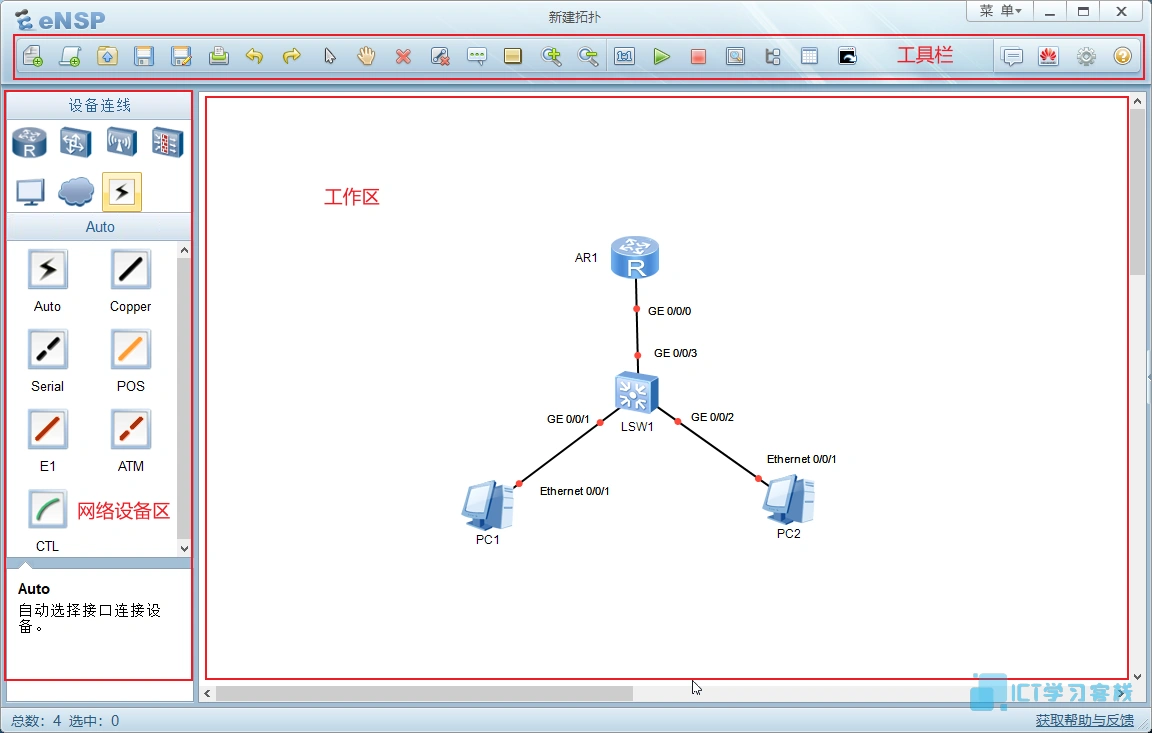The image size is (1152, 733).
Task: Click the New Test Topology icon
Action: pyautogui.click(x=70, y=57)
